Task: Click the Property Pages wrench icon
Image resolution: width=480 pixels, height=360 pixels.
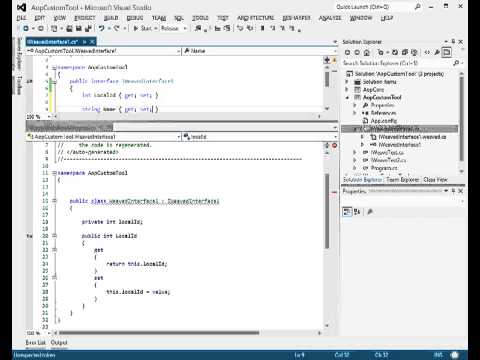Action: (370, 212)
